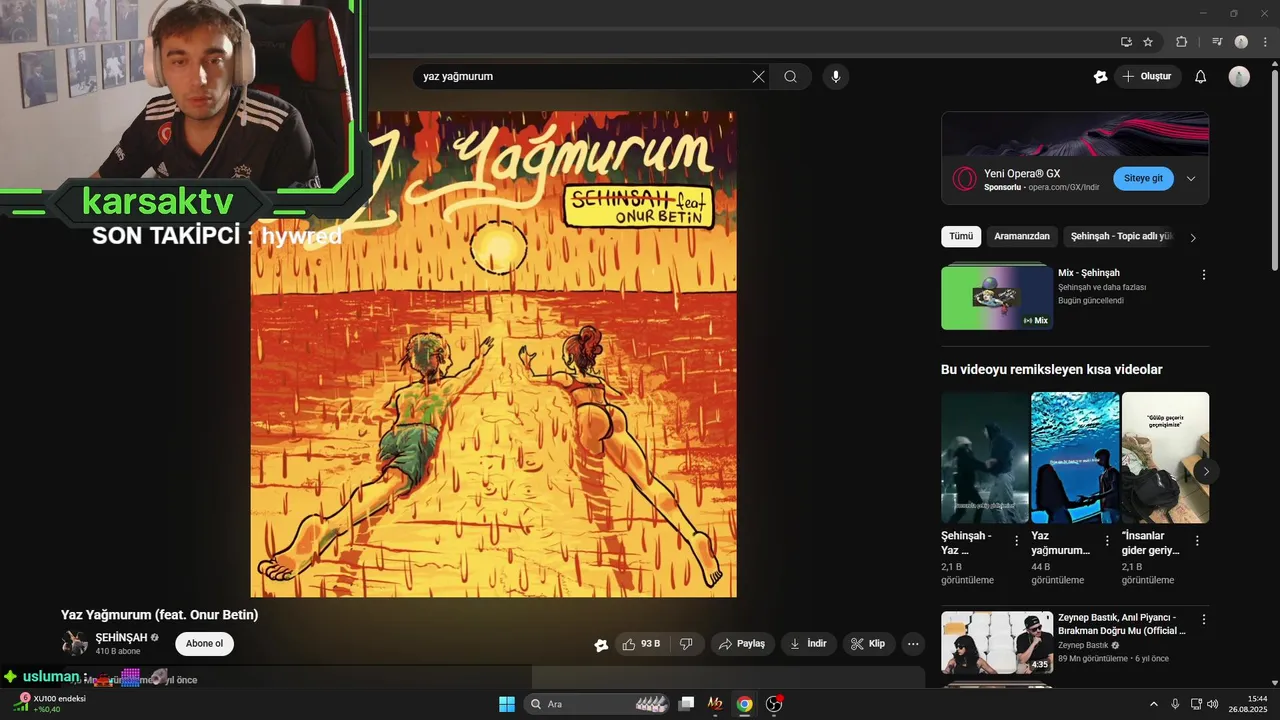Open Chrome extensions puzzle icon
Viewport: 1280px width, 720px height.
1181,42
